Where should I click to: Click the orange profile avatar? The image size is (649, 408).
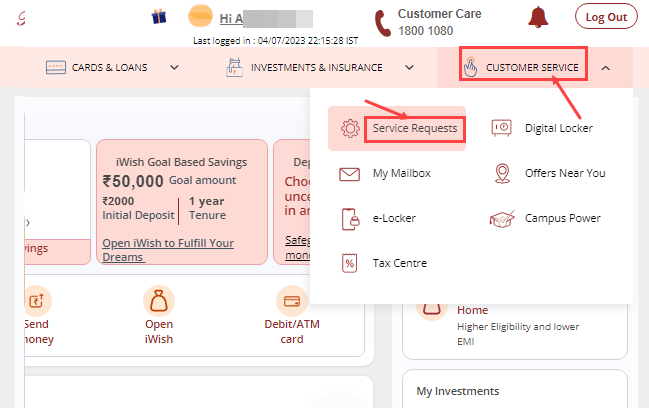(200, 16)
